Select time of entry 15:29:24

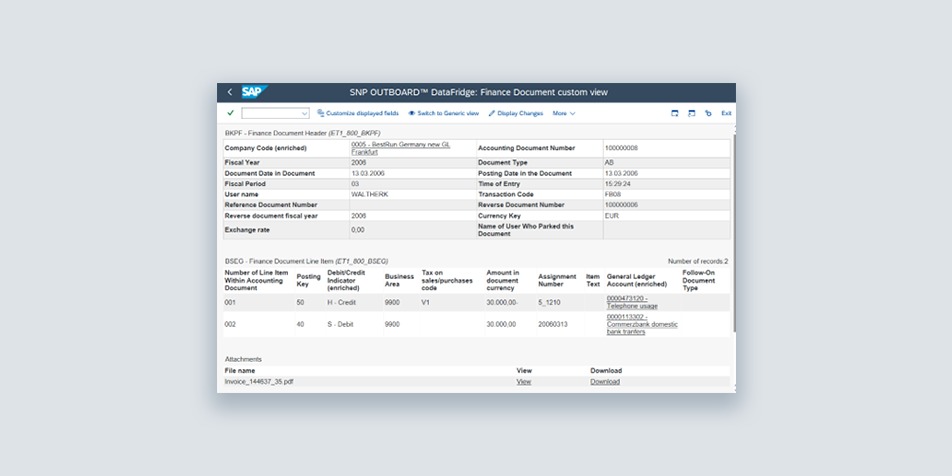tap(617, 184)
